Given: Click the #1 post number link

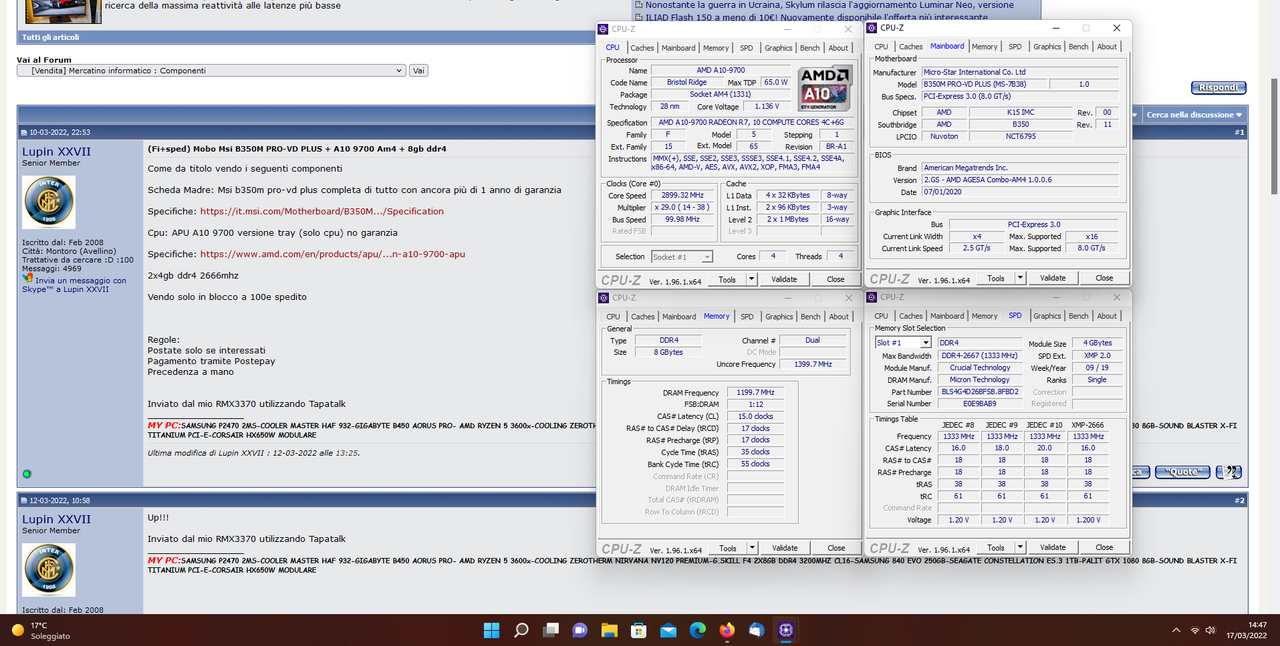Looking at the screenshot, I should (x=1239, y=132).
